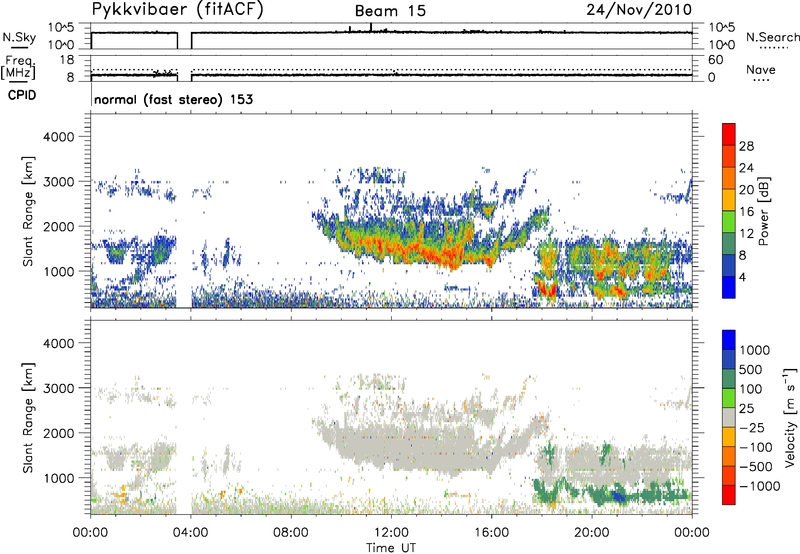Click the "Power [dB]" color bar title
Screen dimensions: 800x554
[763, 211]
